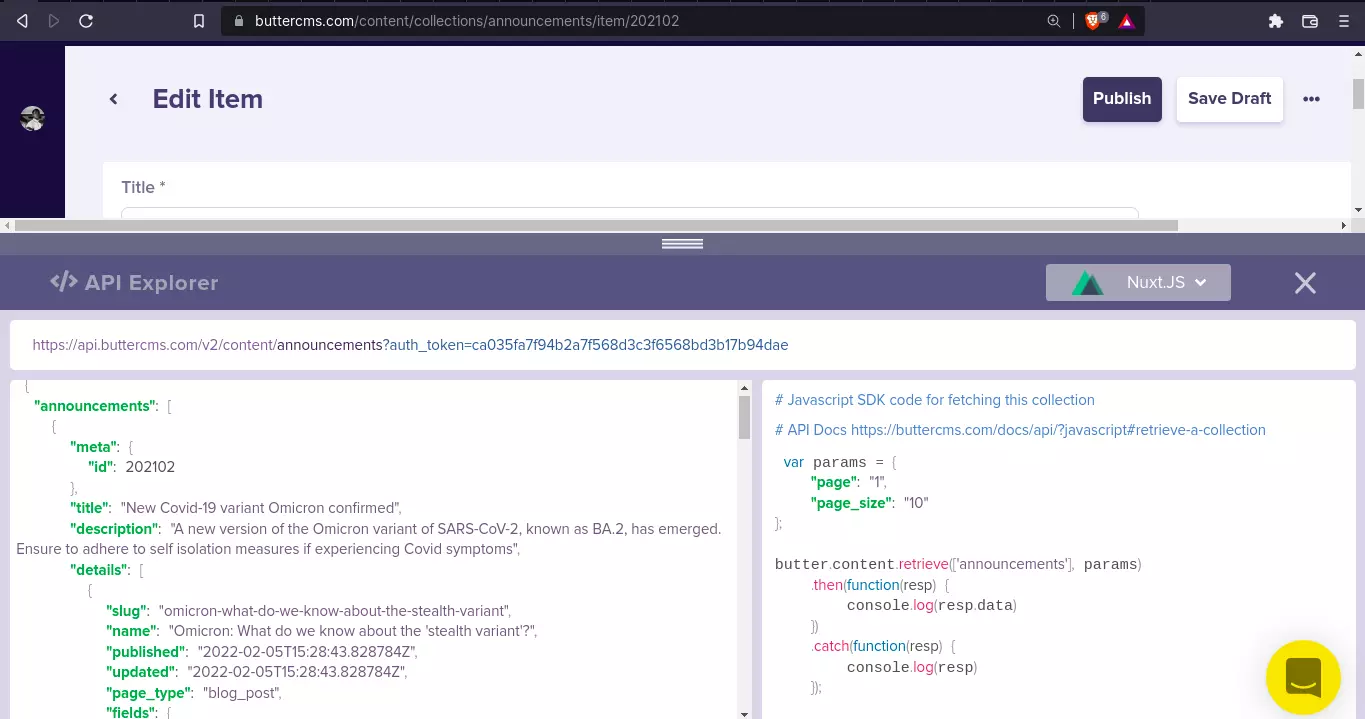Click the id value 202102

tap(150, 466)
